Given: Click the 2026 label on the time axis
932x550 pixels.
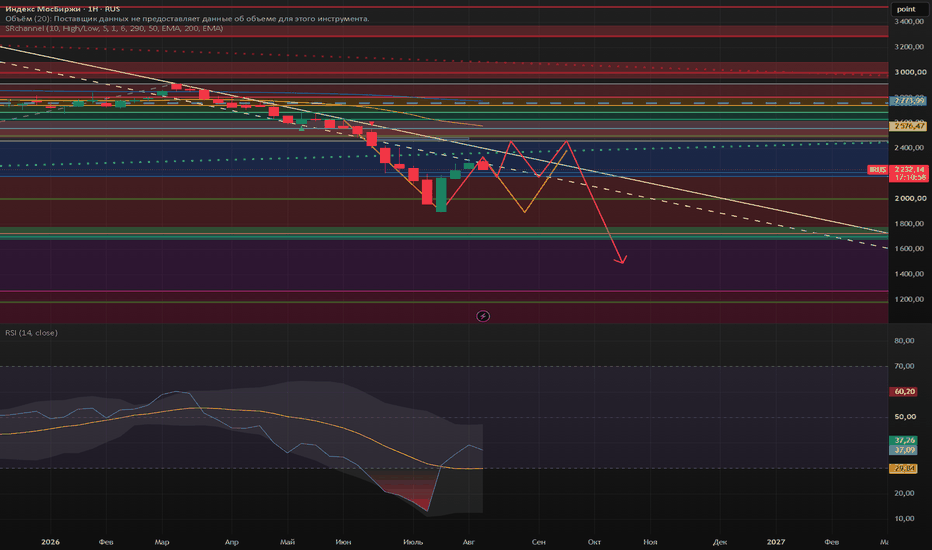Looking at the screenshot, I should point(51,542).
